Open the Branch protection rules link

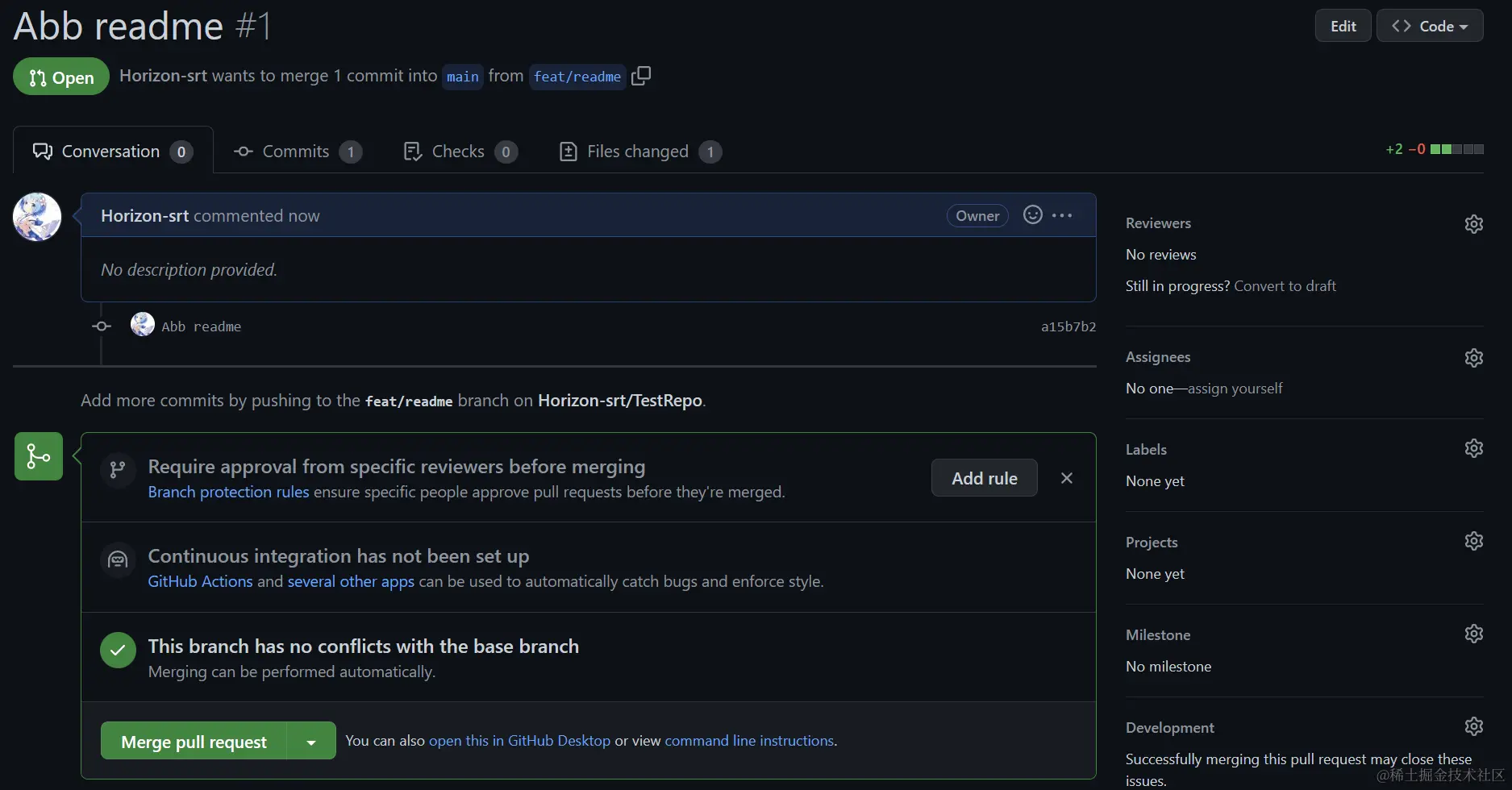(x=228, y=492)
